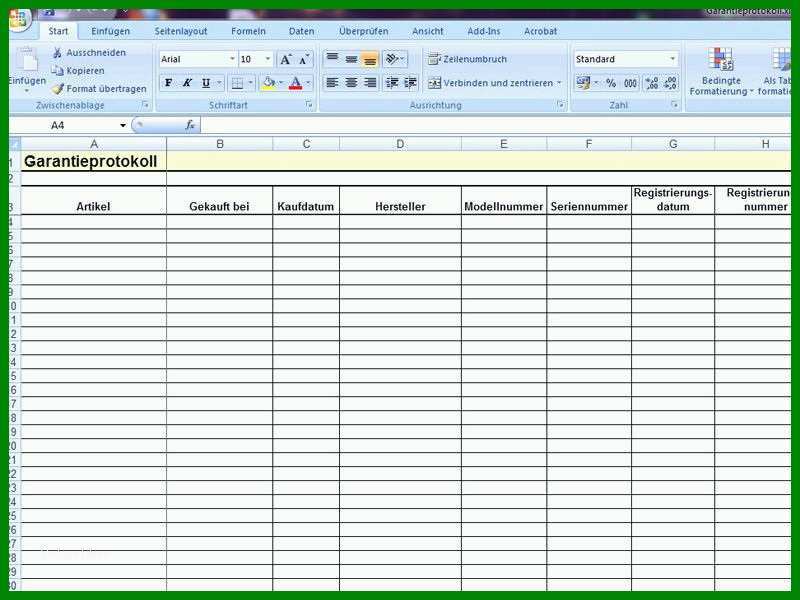Viewport: 800px width, 600px height.
Task: Click the Ausschneiden (cut) scissors icon
Action: 58,53
